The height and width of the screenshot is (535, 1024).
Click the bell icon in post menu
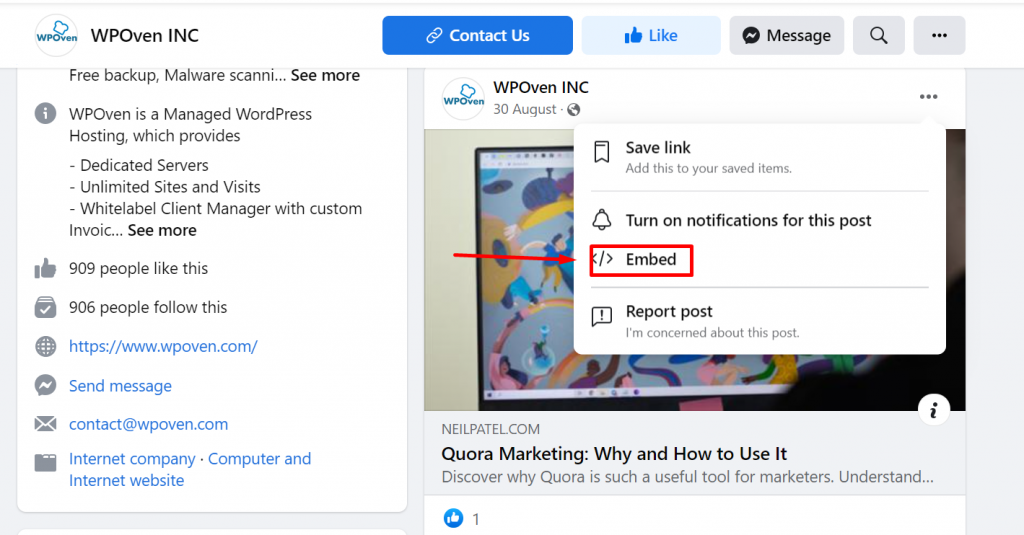pyautogui.click(x=601, y=220)
